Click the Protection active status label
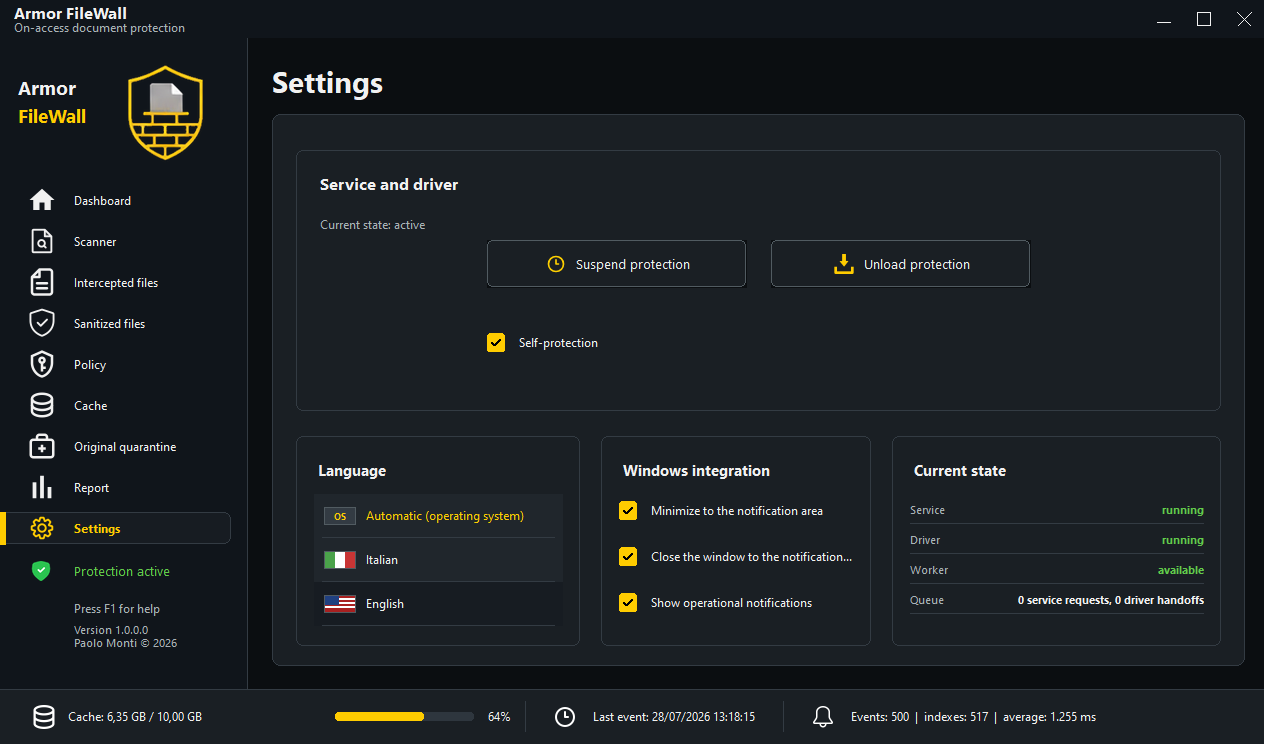This screenshot has width=1264, height=744. [x=122, y=572]
